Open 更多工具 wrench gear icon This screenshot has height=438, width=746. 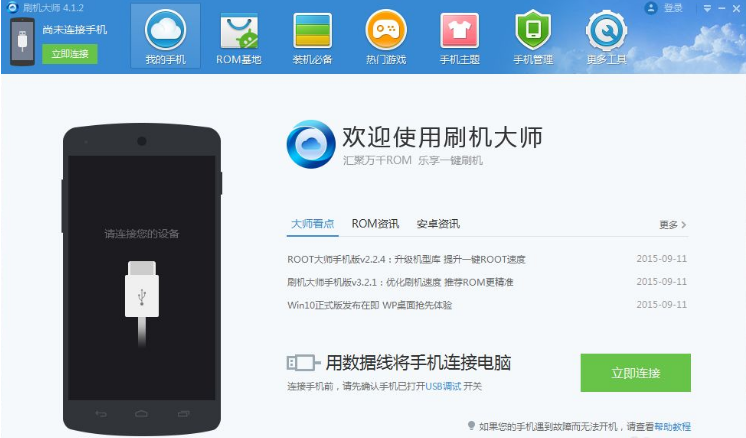606,31
